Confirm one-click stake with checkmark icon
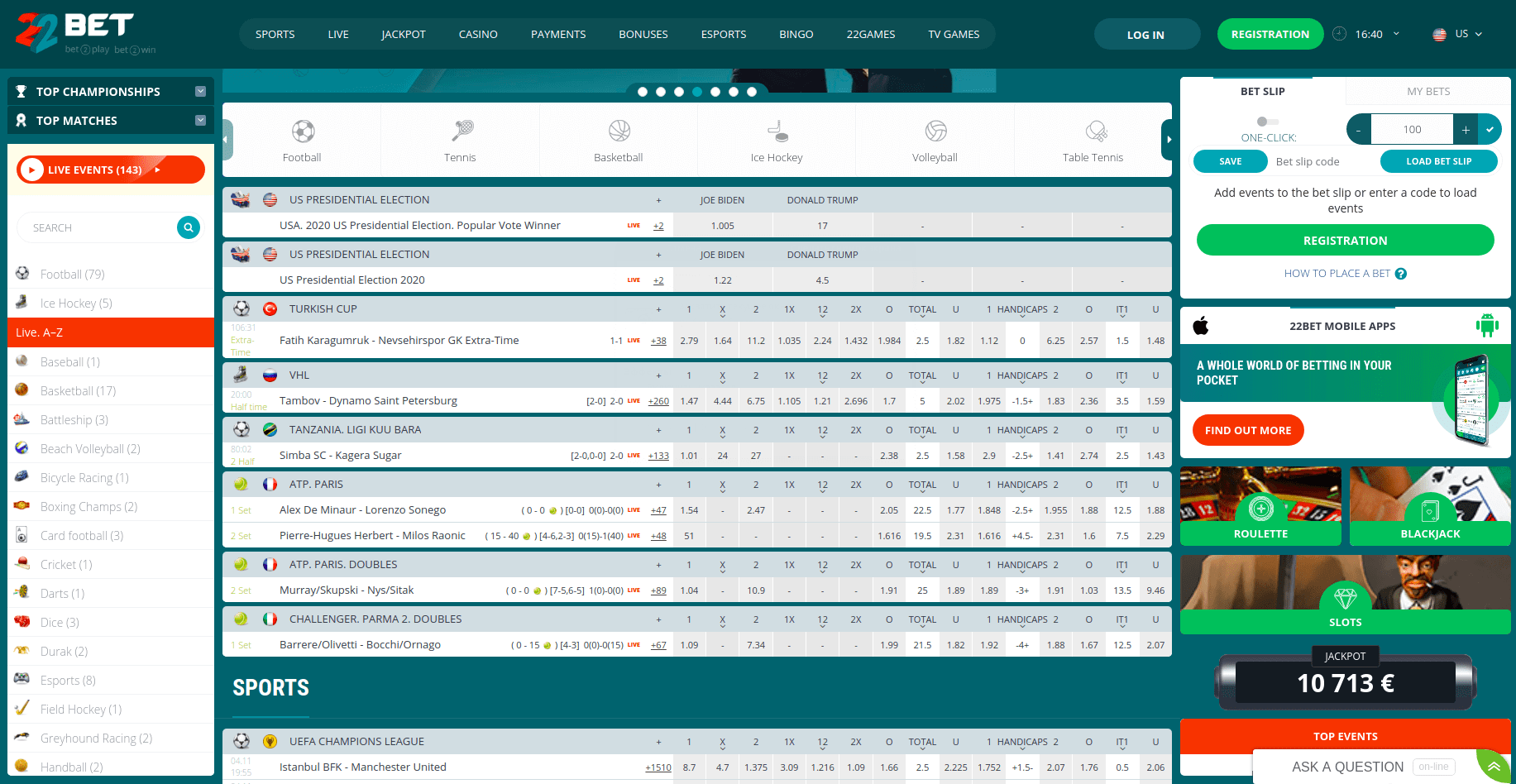This screenshot has height=784, width=1516. click(1490, 129)
